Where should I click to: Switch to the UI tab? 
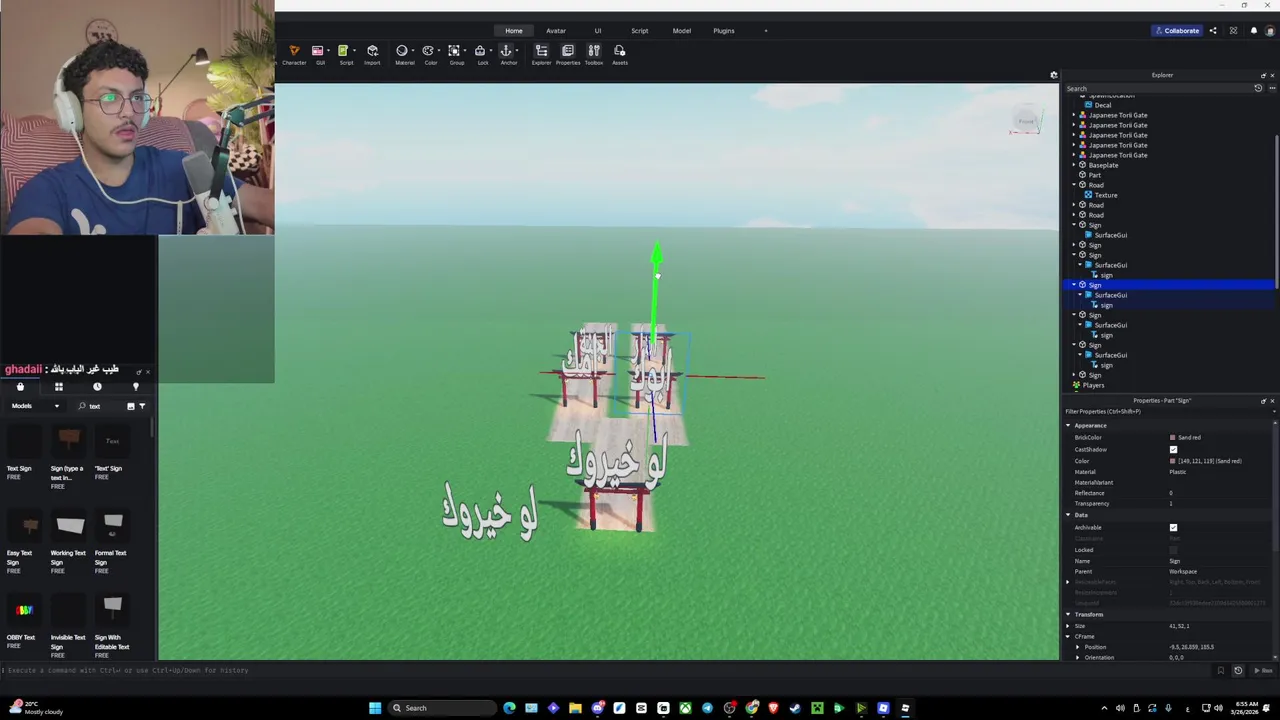tap(598, 31)
